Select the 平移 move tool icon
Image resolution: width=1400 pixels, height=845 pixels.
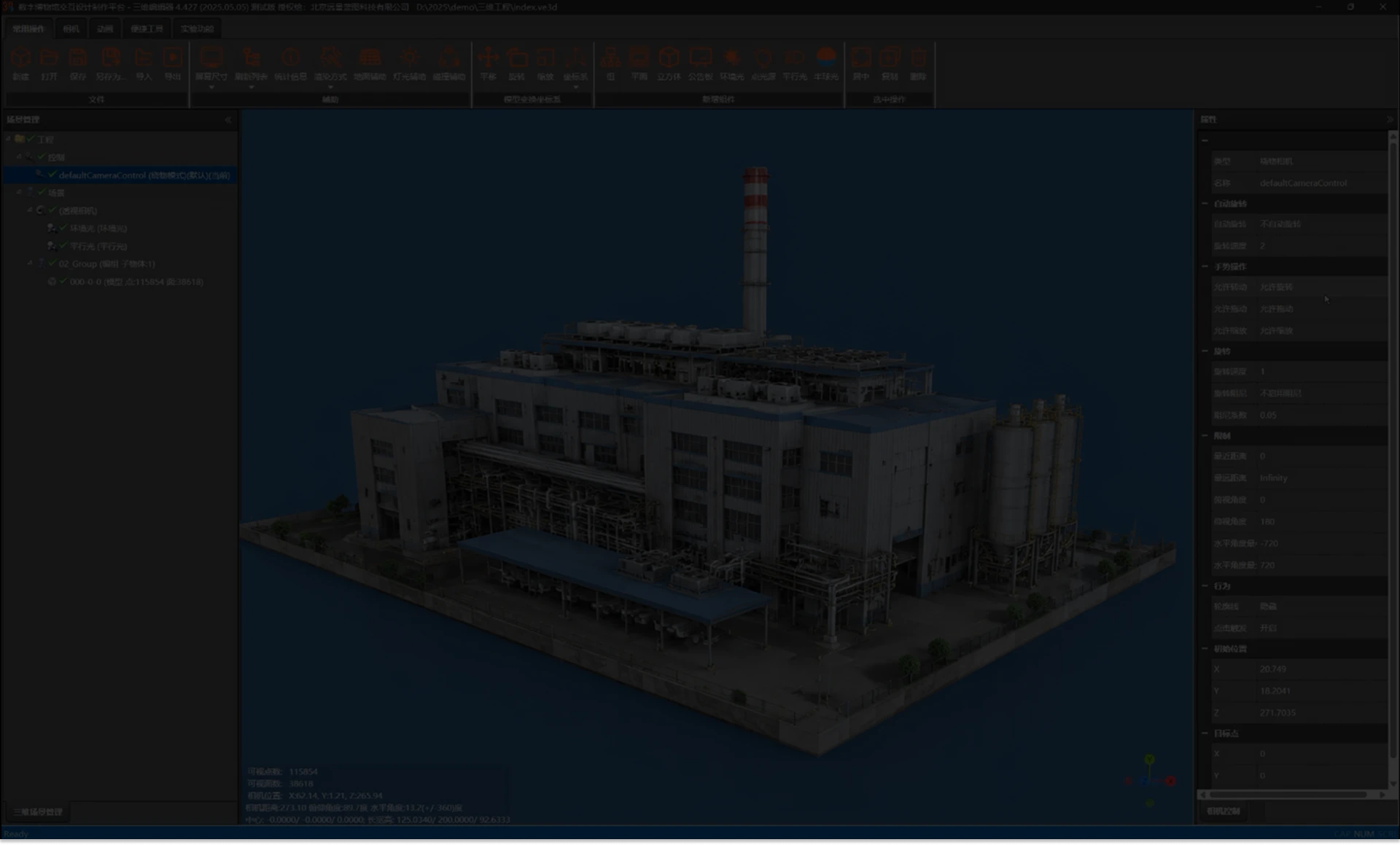pos(488,58)
